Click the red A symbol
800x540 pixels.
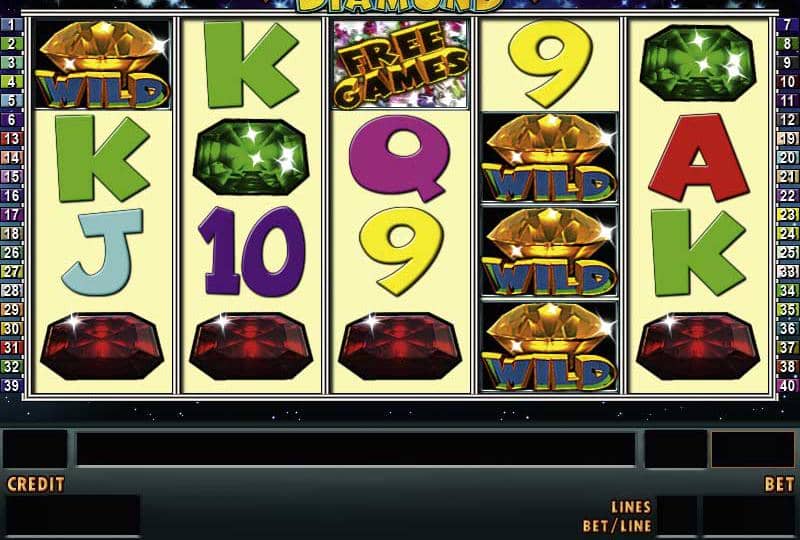698,158
